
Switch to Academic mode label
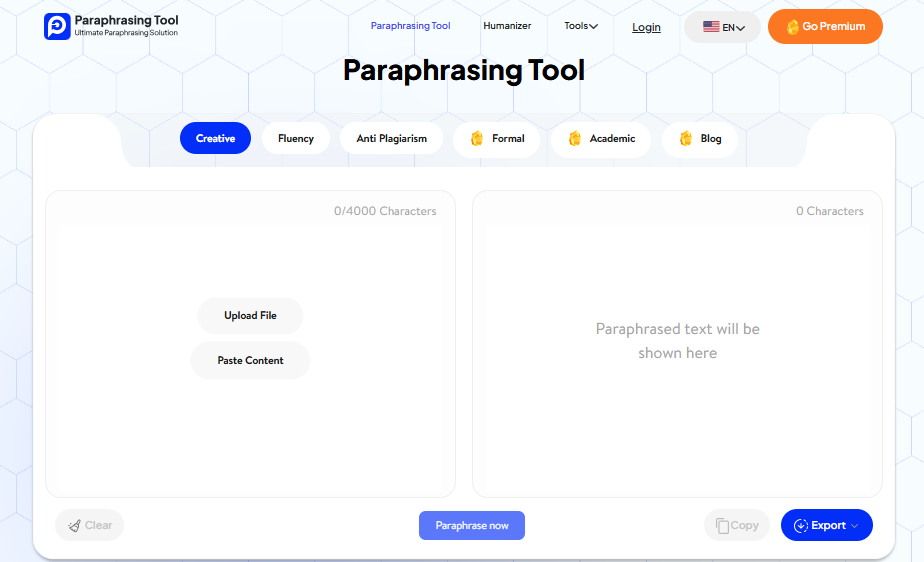612,138
